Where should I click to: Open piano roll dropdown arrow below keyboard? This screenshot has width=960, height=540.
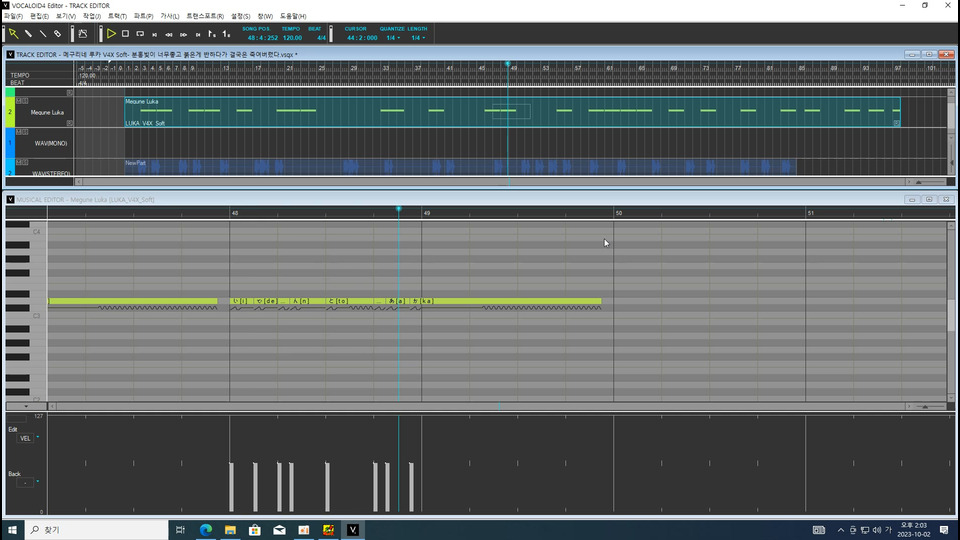26,407
